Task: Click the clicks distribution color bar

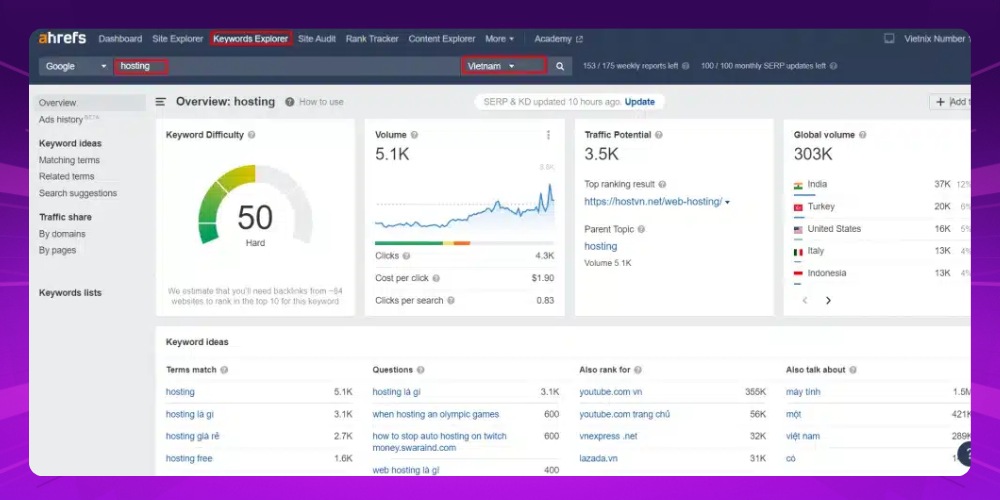Action: click(x=464, y=243)
